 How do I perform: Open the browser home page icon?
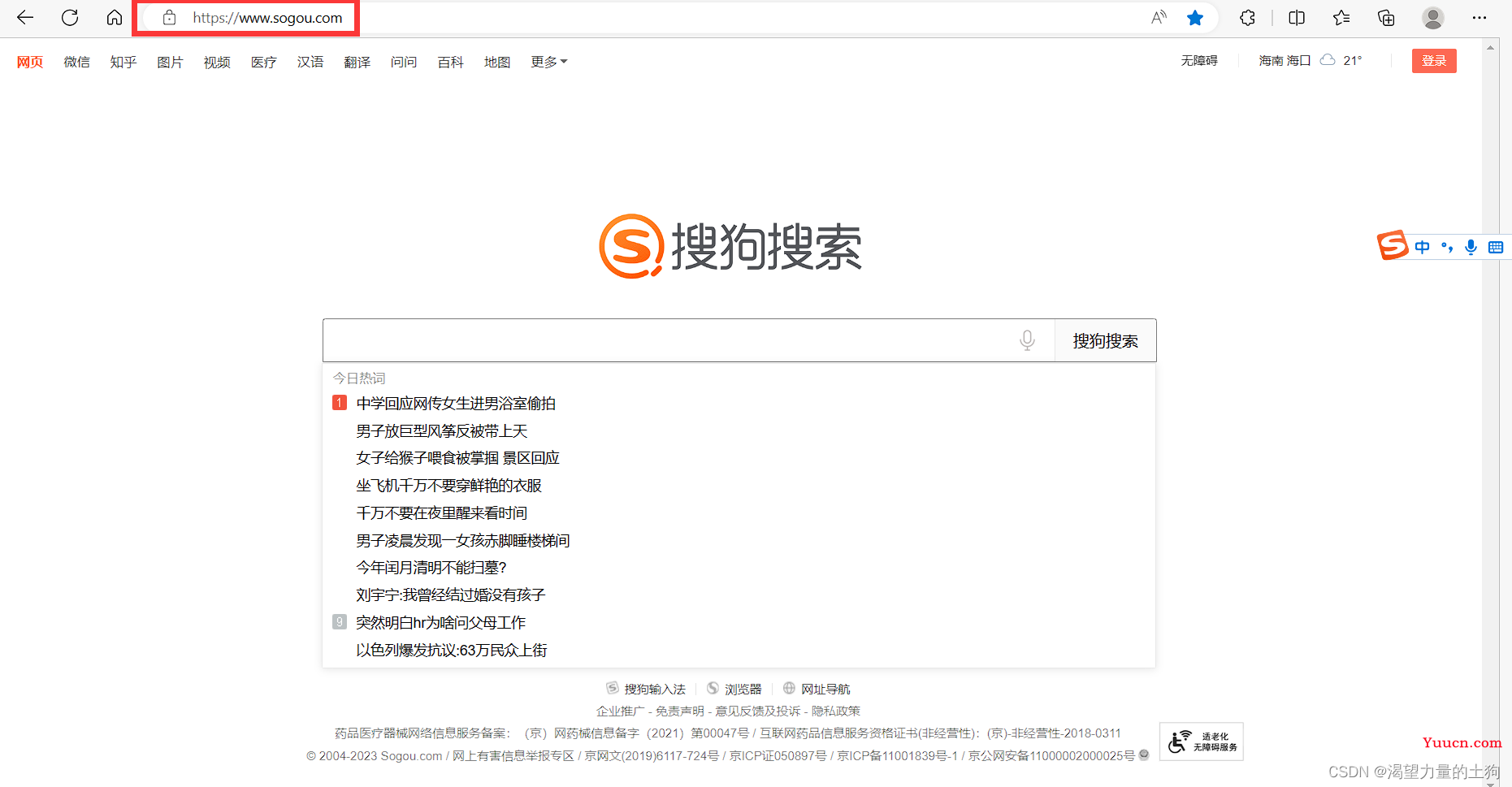115,18
